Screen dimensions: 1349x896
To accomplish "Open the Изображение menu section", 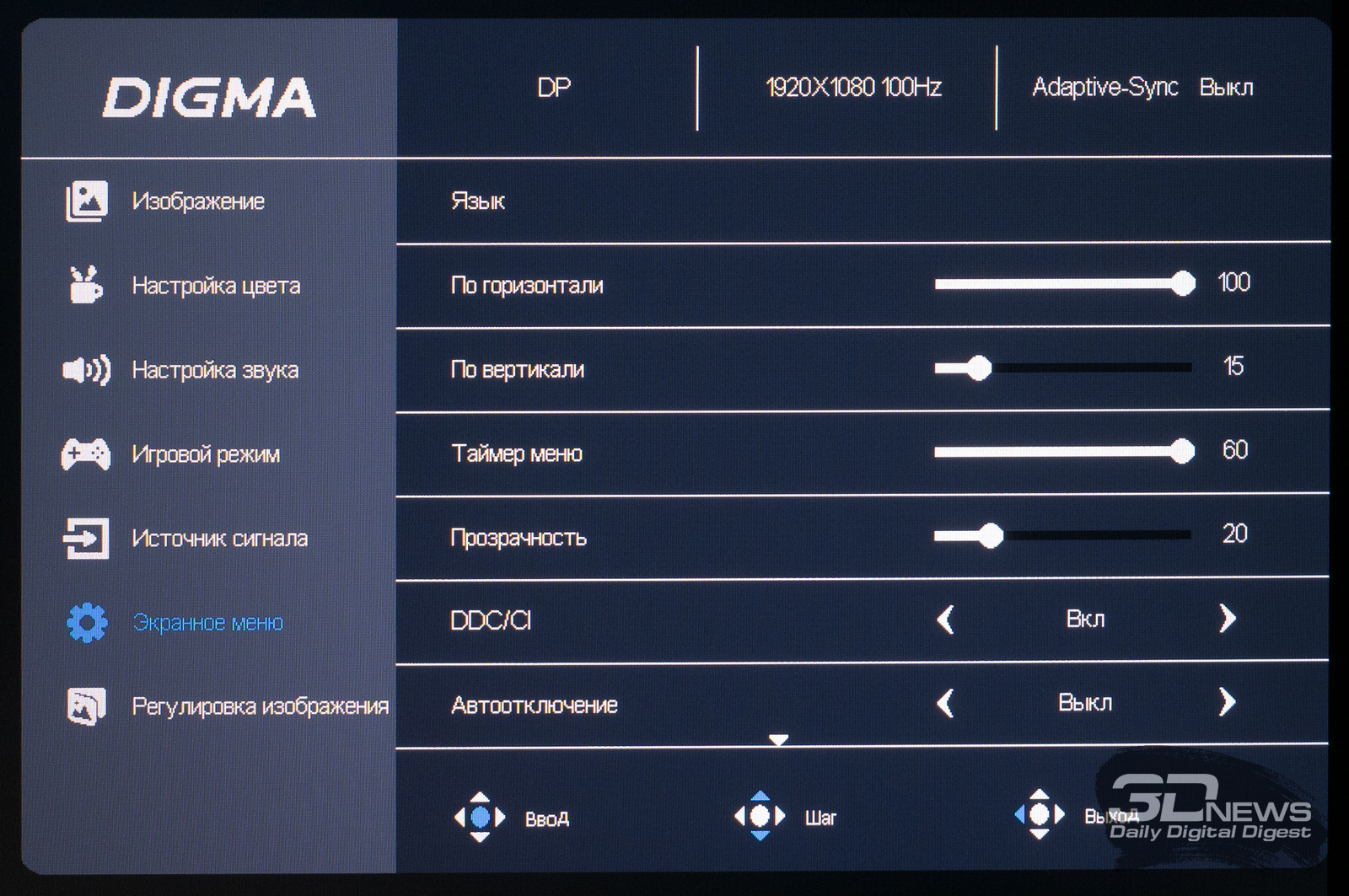I will click(198, 201).
